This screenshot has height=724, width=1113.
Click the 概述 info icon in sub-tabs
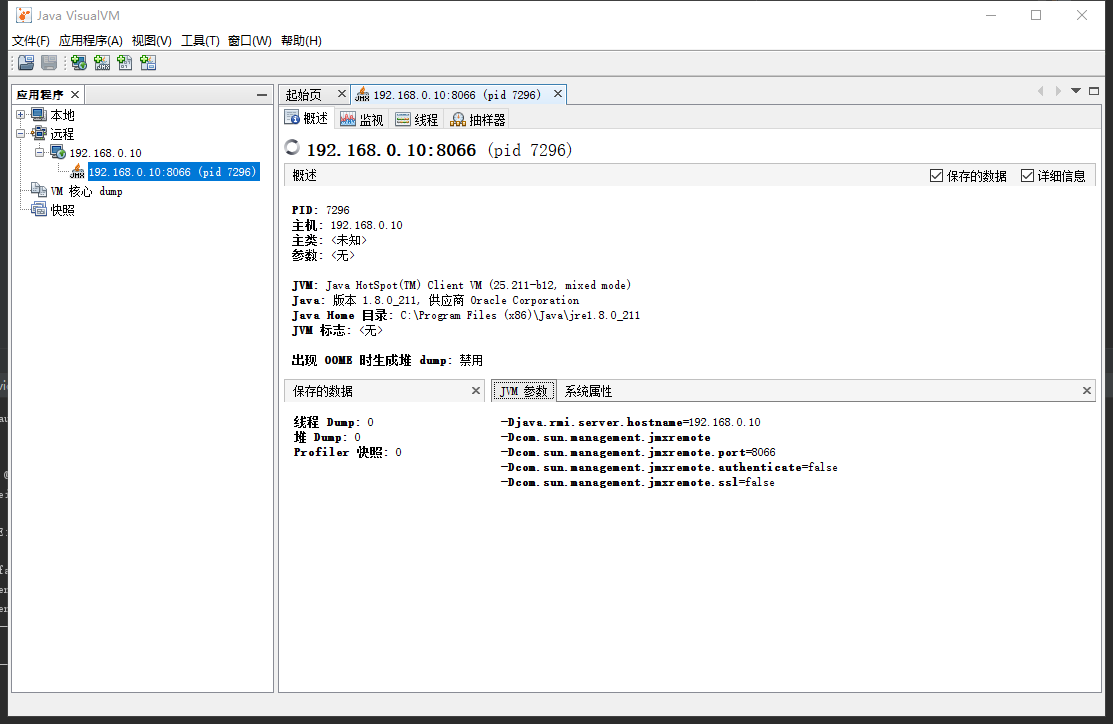tap(292, 118)
